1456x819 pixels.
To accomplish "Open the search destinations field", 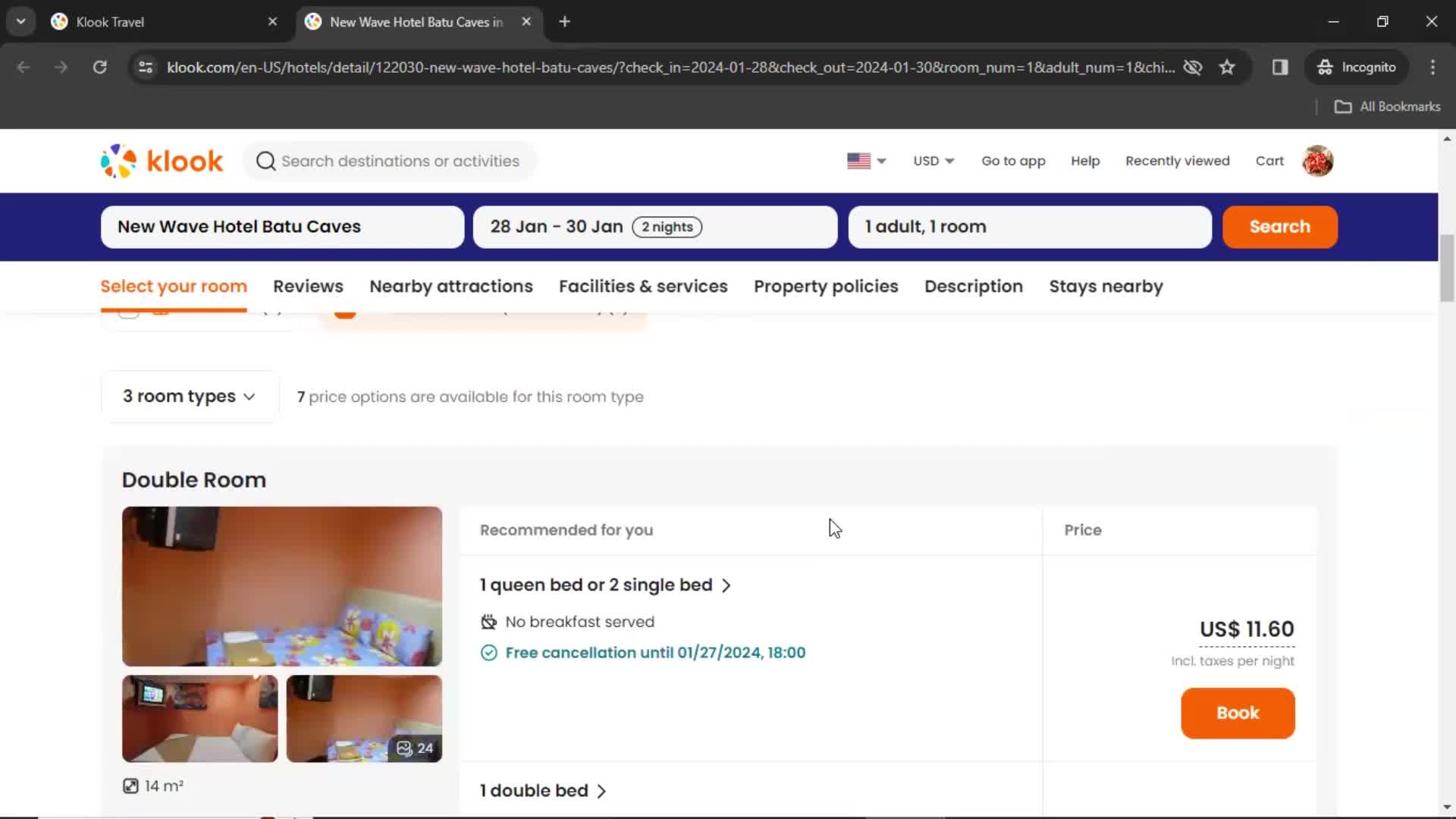I will tap(399, 161).
